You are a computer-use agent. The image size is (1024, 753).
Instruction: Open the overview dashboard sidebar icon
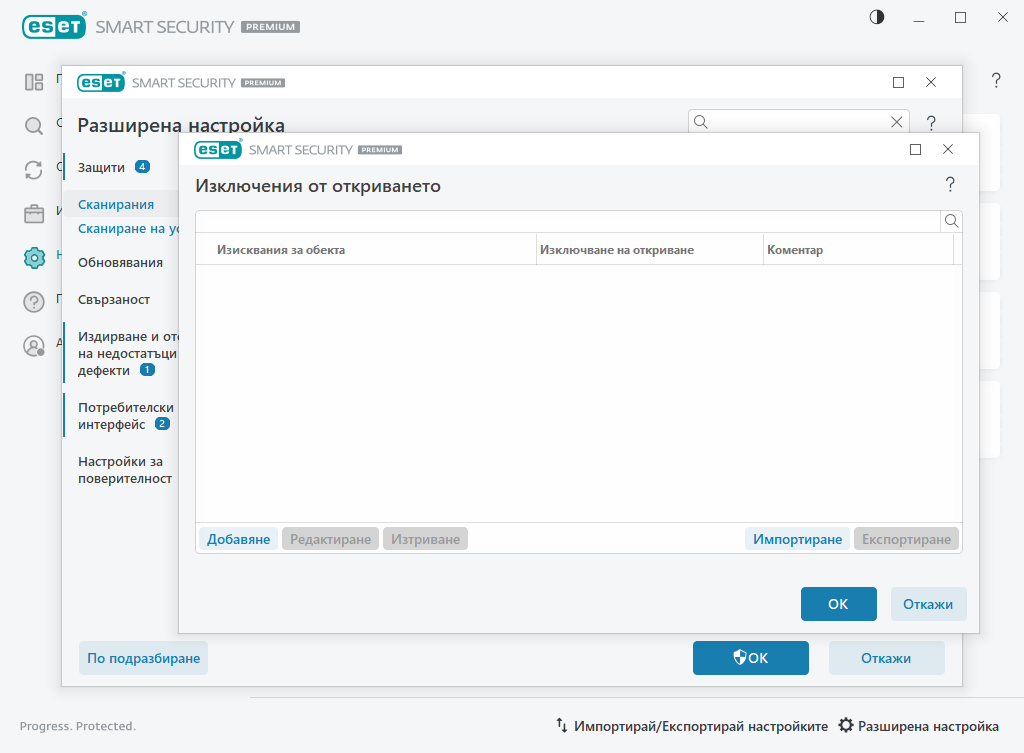(34, 82)
